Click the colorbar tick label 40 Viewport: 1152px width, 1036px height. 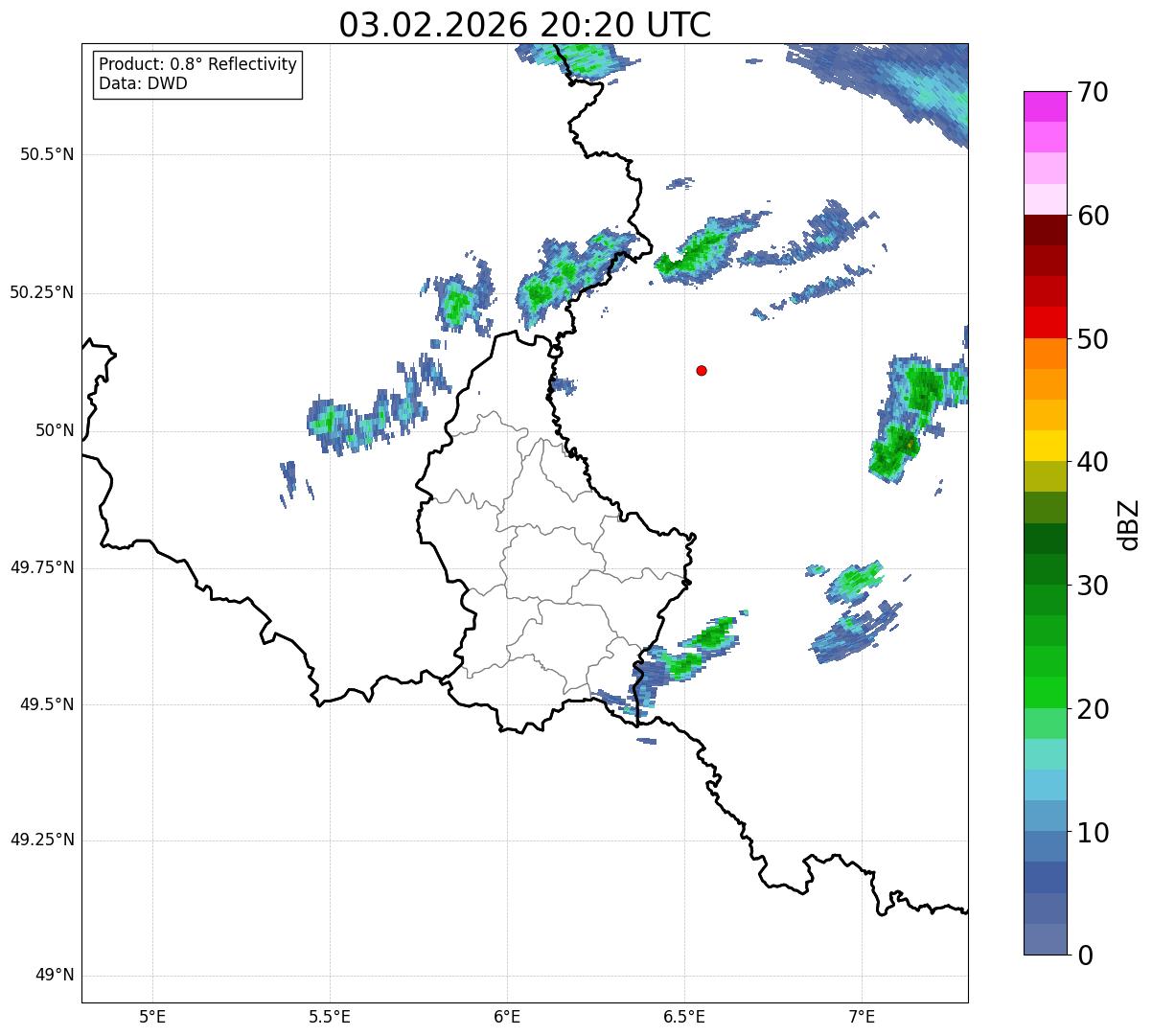[x=1093, y=462]
